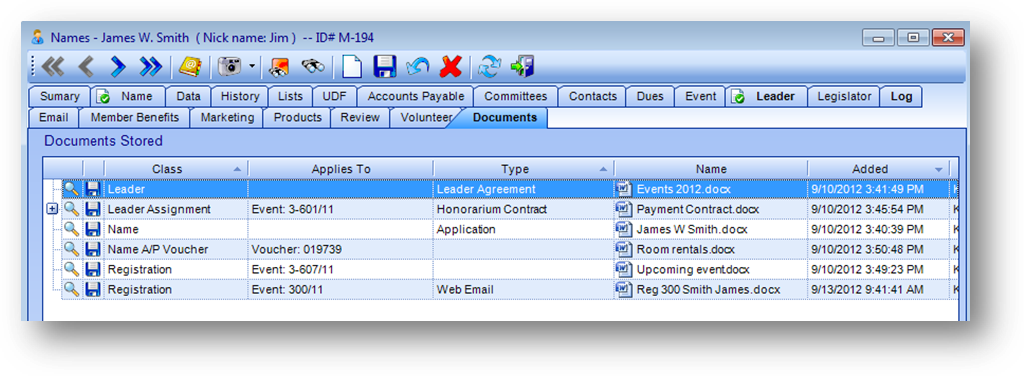Screen dimensions: 1024x376
Task: Save Reg 300 Smith James.docx disk icon
Action: click(x=93, y=289)
